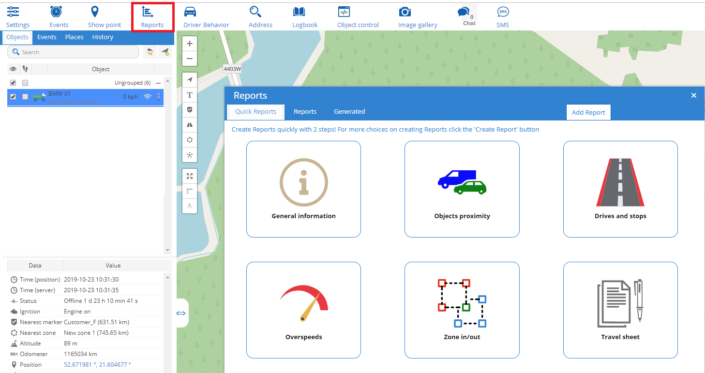Zoom in the map with plus button
Image resolution: width=705 pixels, height=373 pixels.
(x=190, y=44)
